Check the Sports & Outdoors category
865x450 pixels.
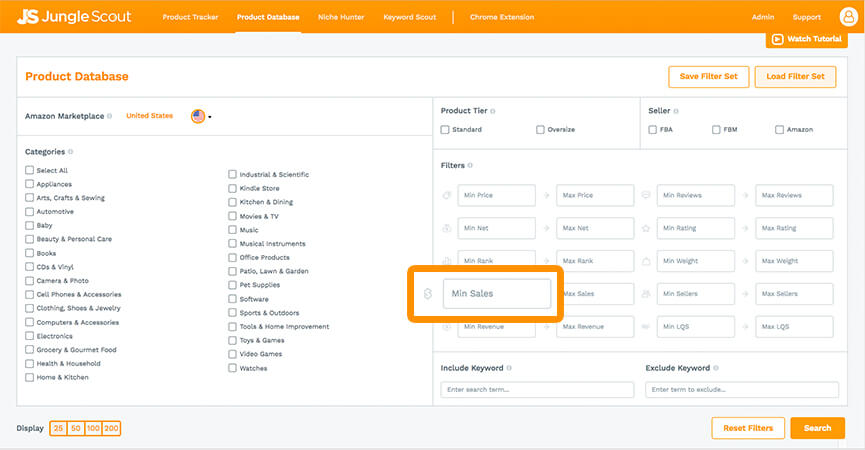point(232,312)
